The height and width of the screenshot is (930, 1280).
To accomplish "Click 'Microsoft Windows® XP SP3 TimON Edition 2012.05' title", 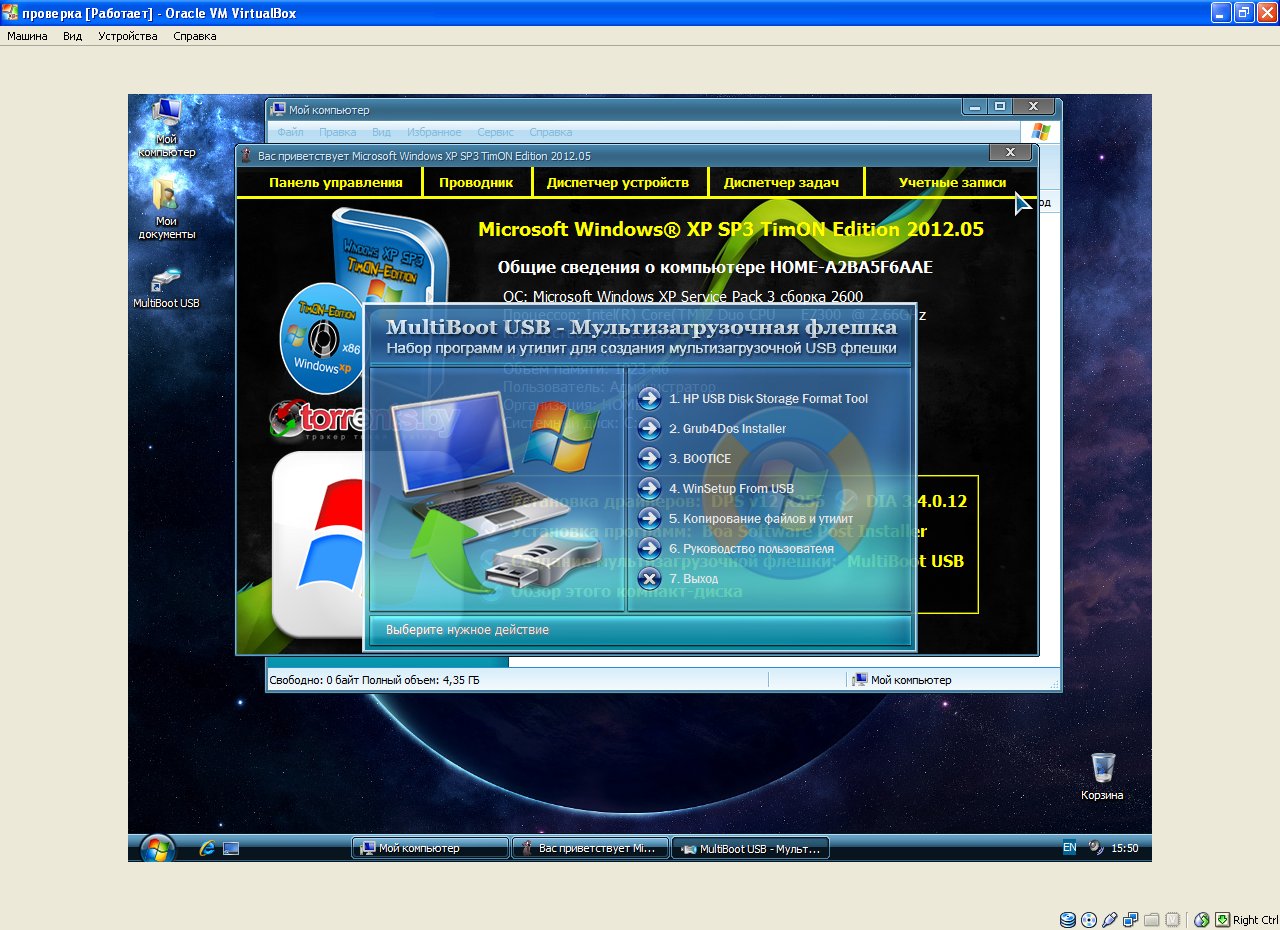I will [731, 229].
